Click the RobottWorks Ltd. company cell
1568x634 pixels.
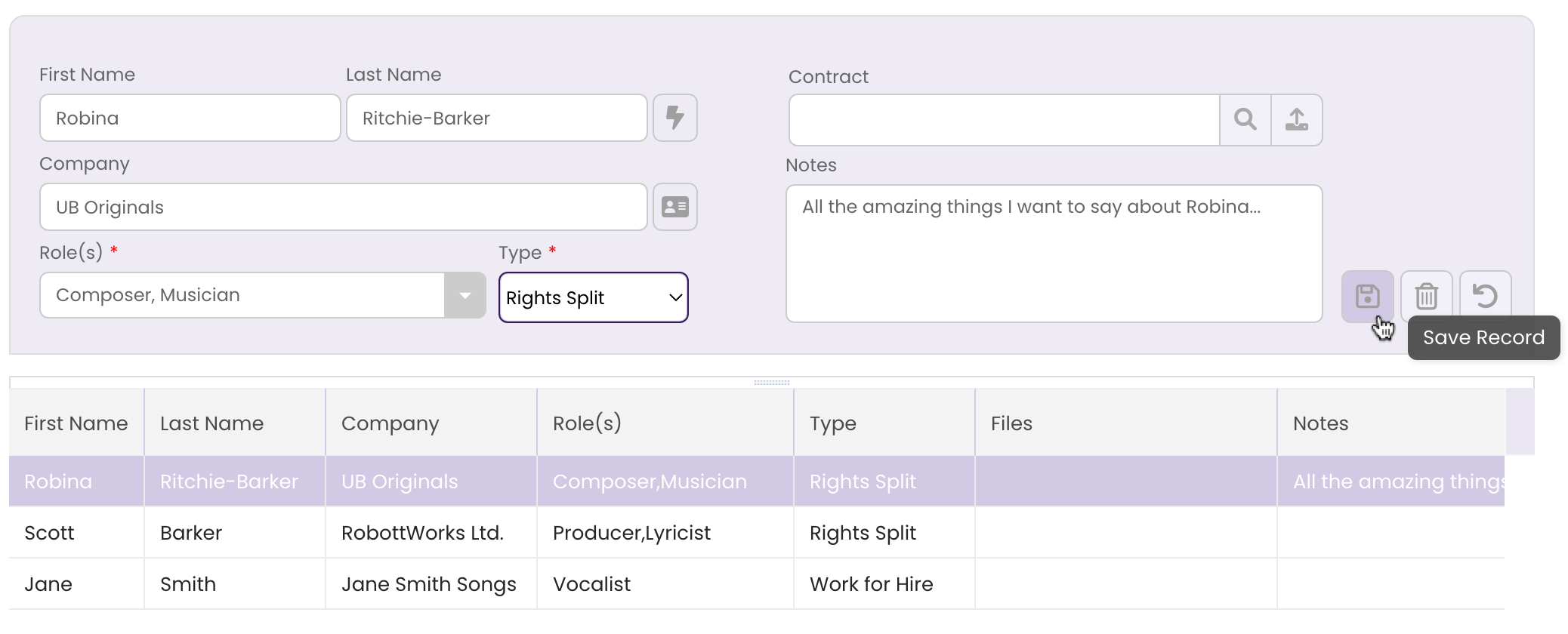(431, 532)
